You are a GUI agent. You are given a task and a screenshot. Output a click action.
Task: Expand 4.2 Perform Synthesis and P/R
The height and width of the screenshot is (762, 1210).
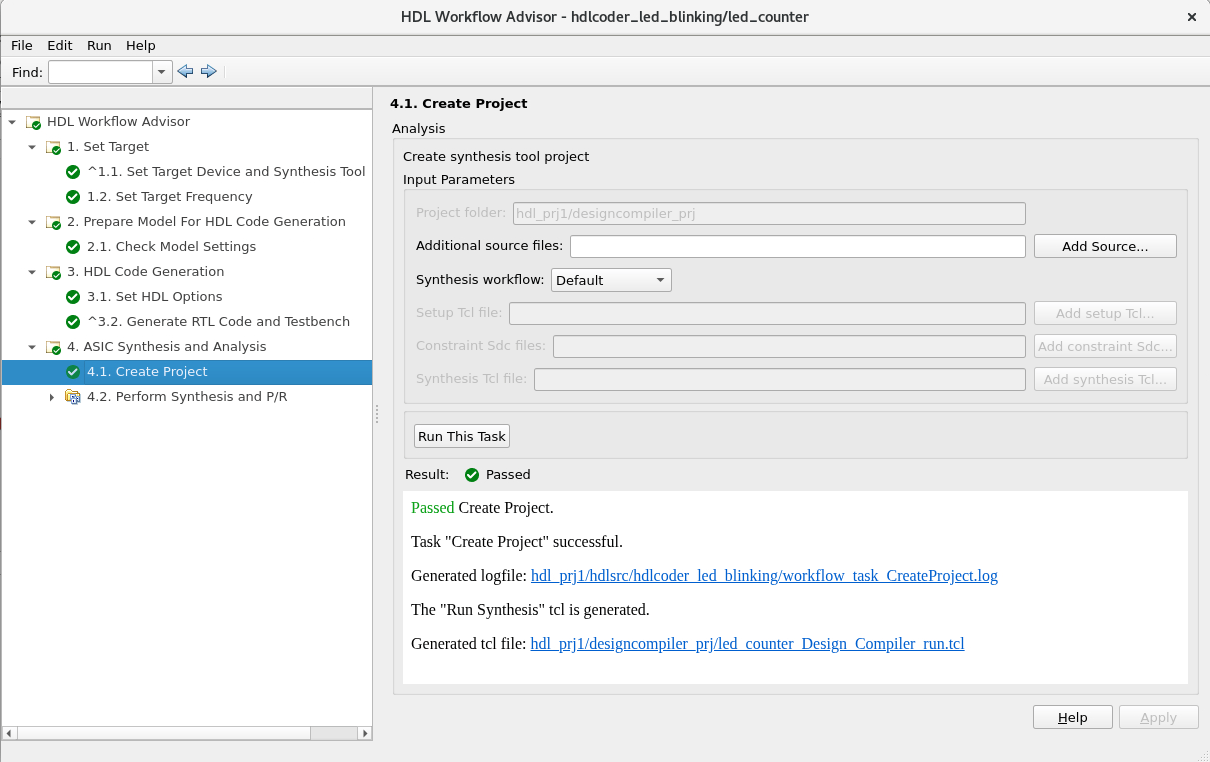[52, 397]
